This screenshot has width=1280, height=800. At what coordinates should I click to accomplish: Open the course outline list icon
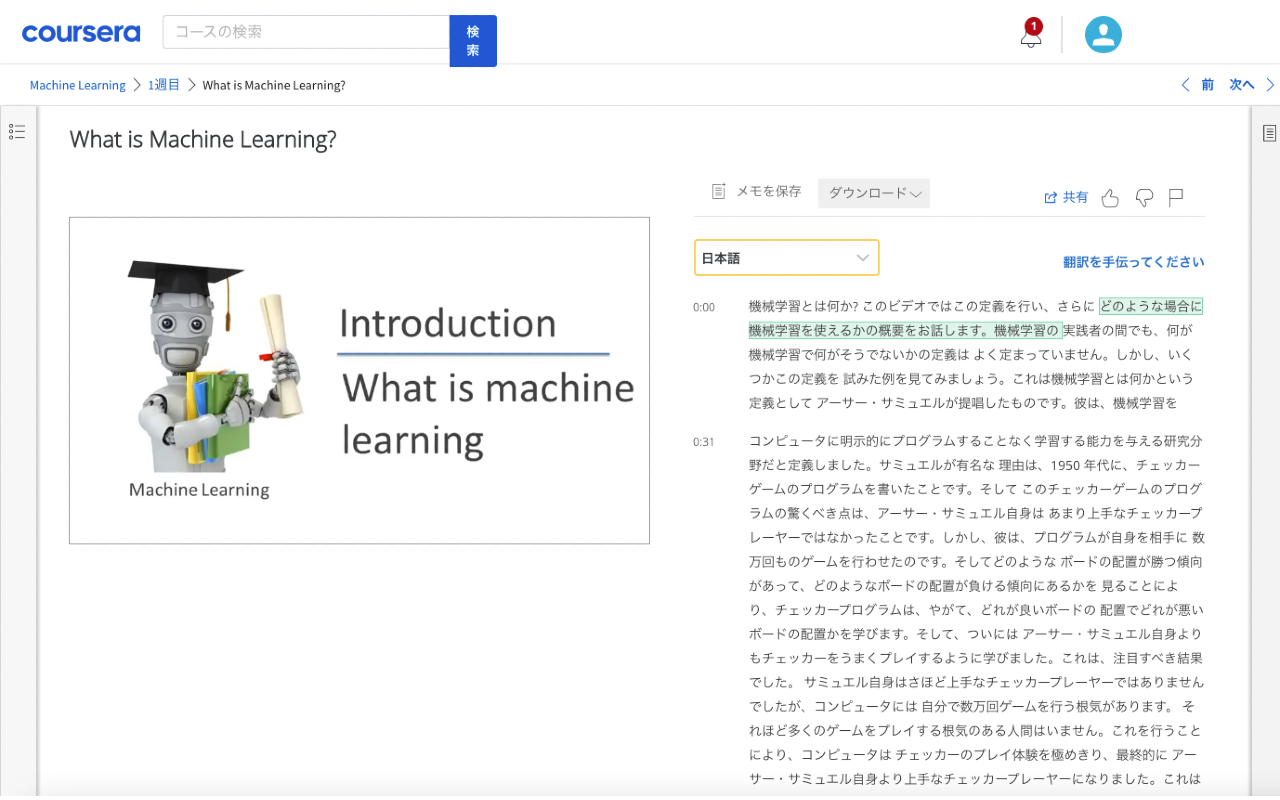pos(16,130)
